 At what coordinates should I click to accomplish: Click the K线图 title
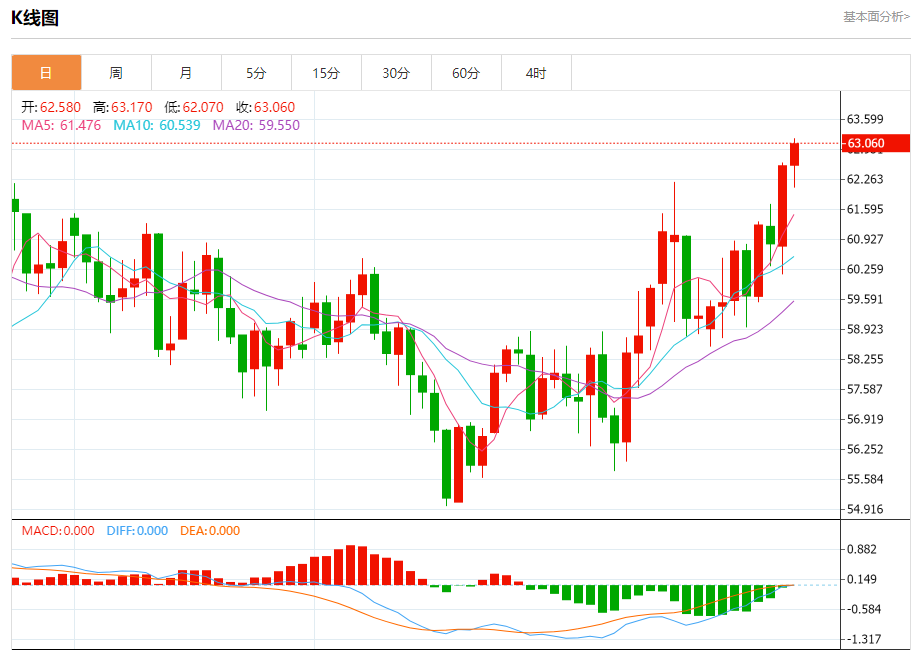click(35, 17)
